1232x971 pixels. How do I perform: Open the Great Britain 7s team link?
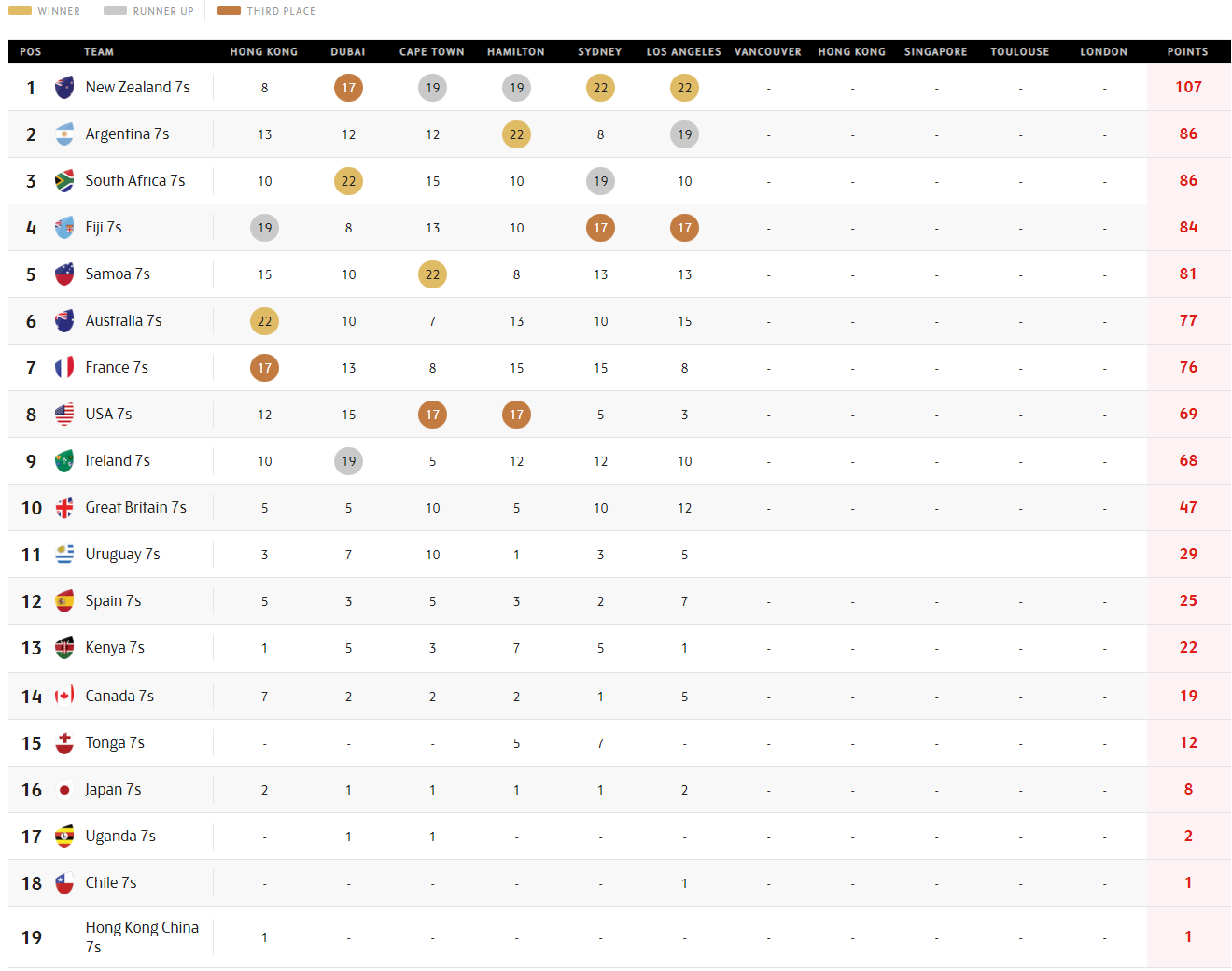click(135, 508)
